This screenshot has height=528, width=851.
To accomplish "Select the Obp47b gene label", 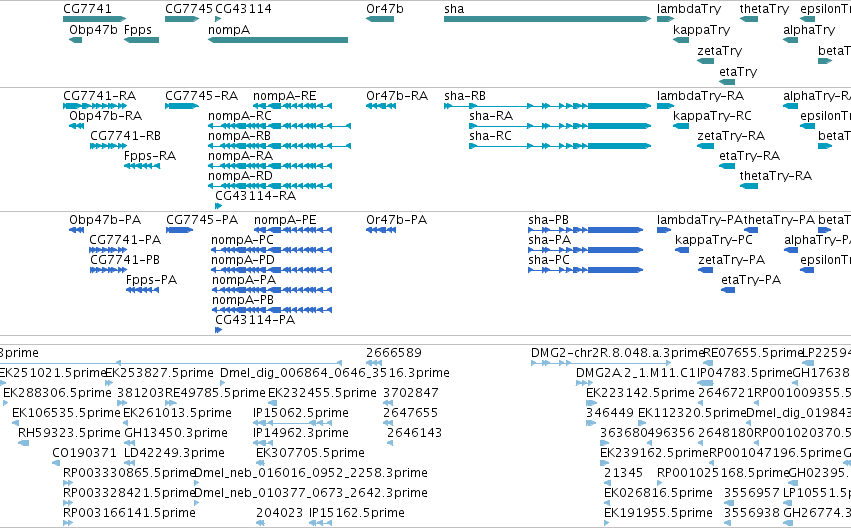I will (x=93, y=30).
